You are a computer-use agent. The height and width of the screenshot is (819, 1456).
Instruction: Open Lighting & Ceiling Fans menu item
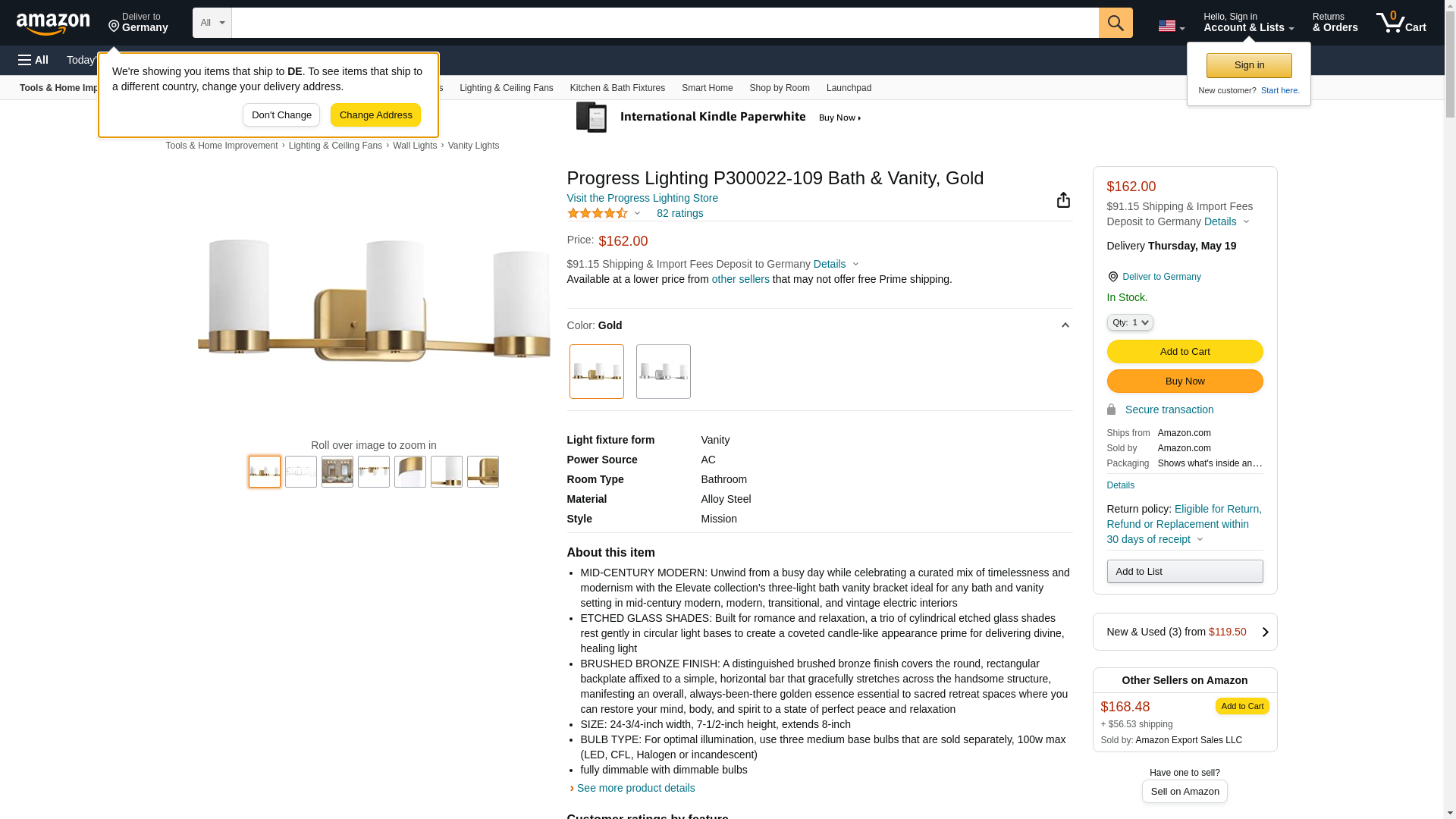point(506,88)
